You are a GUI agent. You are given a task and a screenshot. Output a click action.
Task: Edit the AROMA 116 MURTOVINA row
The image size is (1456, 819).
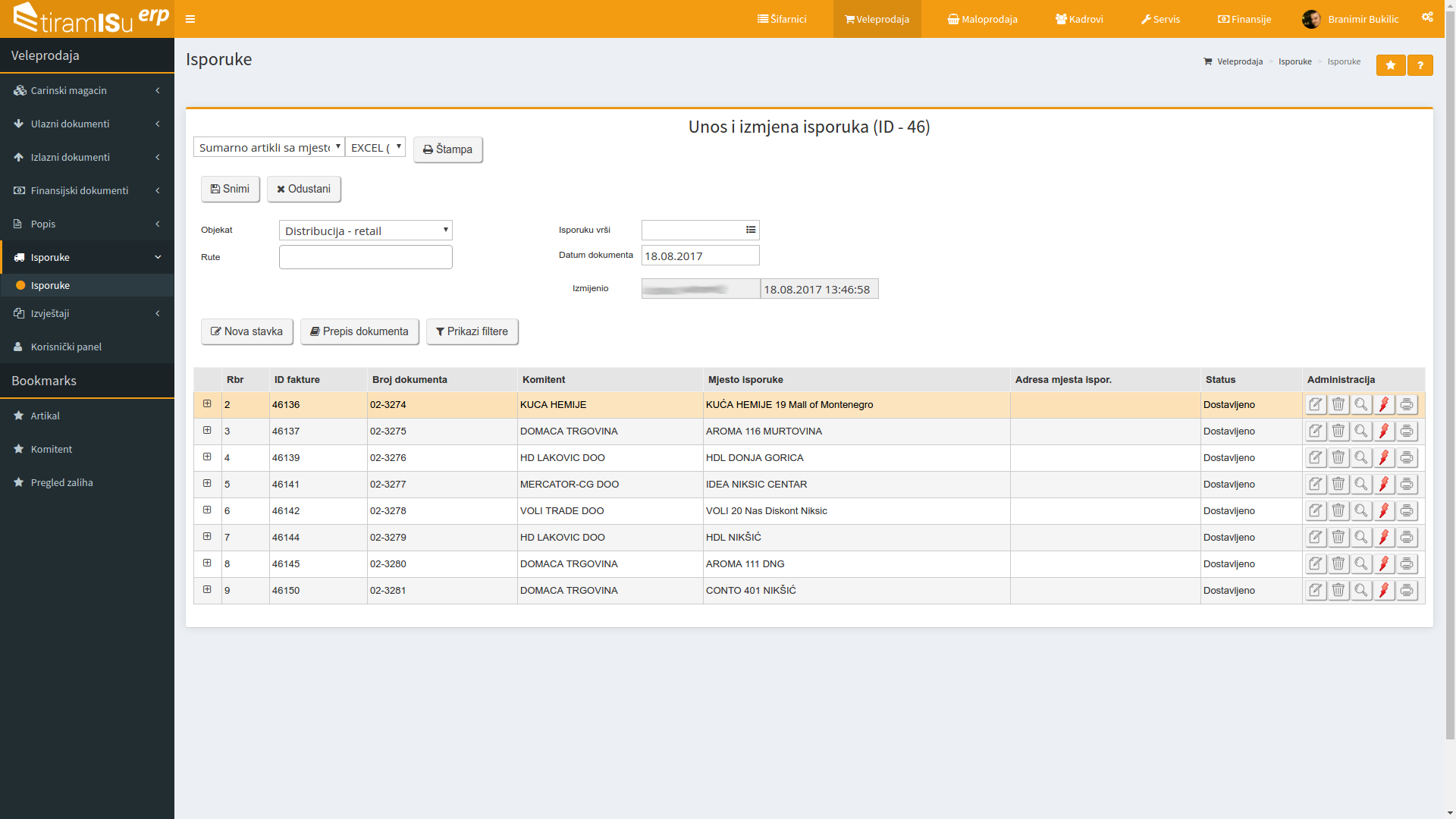click(x=1316, y=431)
